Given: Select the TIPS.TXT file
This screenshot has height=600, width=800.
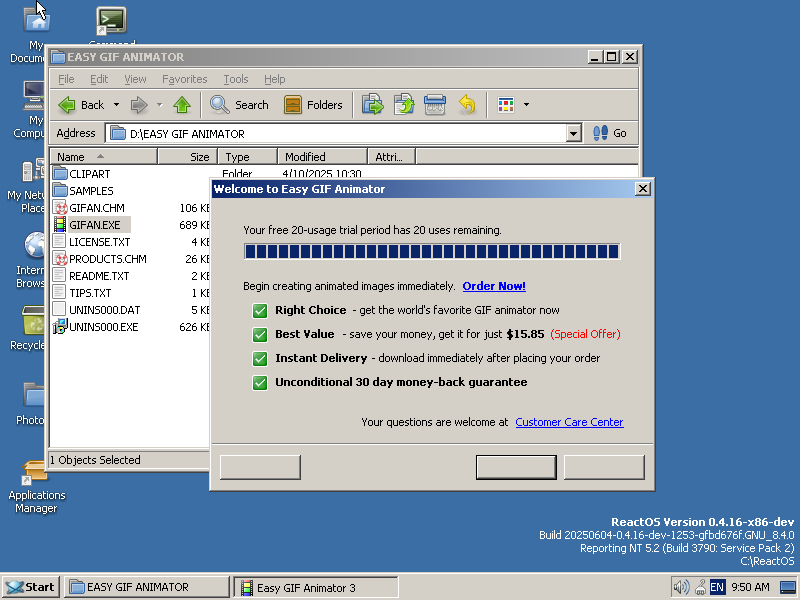Looking at the screenshot, I should [82, 293].
